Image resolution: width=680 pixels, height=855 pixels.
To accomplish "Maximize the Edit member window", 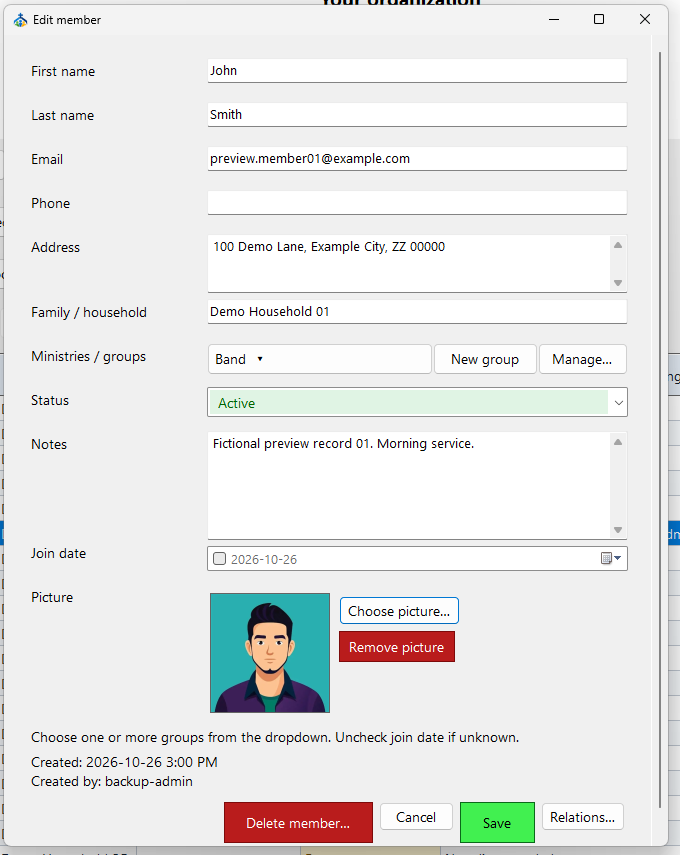I will 599,20.
